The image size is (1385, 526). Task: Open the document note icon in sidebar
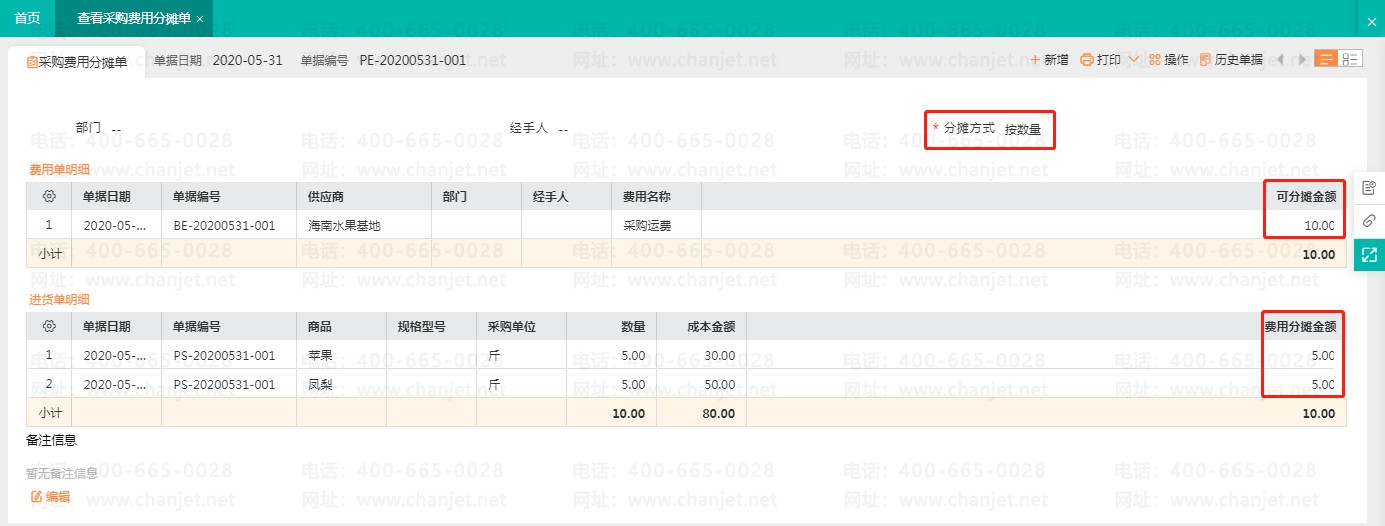click(x=1369, y=188)
